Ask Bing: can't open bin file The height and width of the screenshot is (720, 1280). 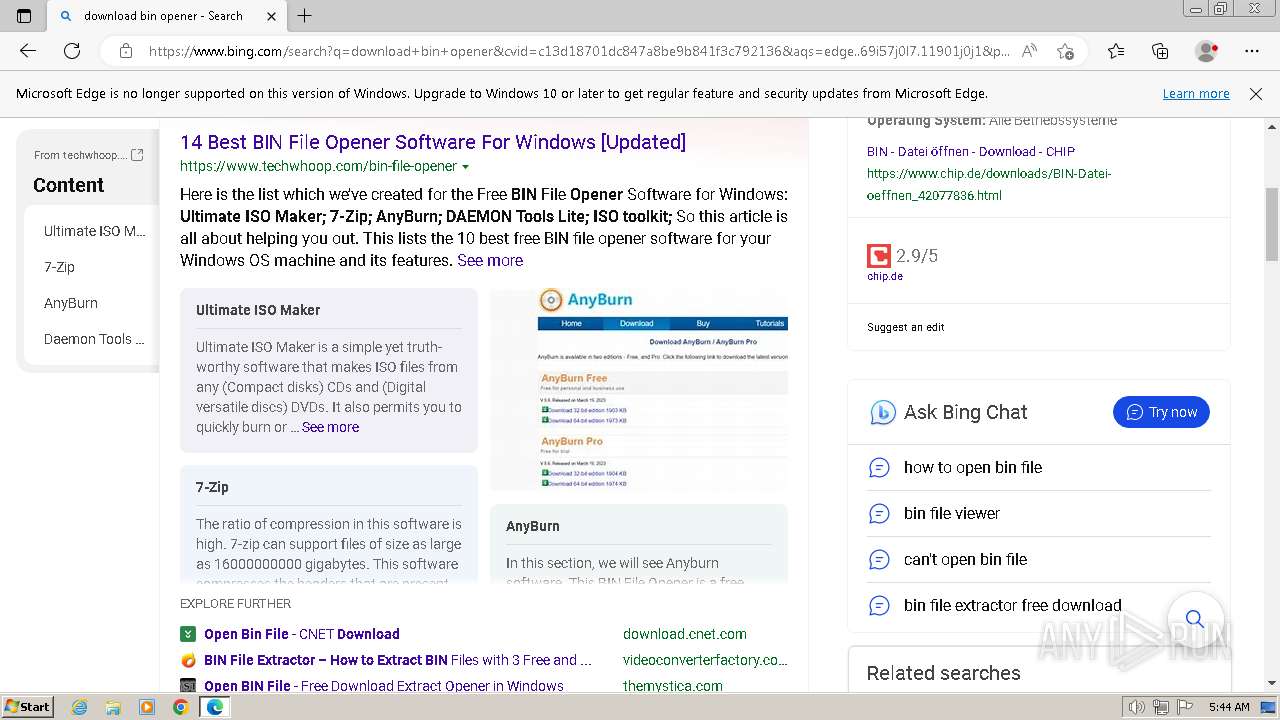[x=965, y=559]
